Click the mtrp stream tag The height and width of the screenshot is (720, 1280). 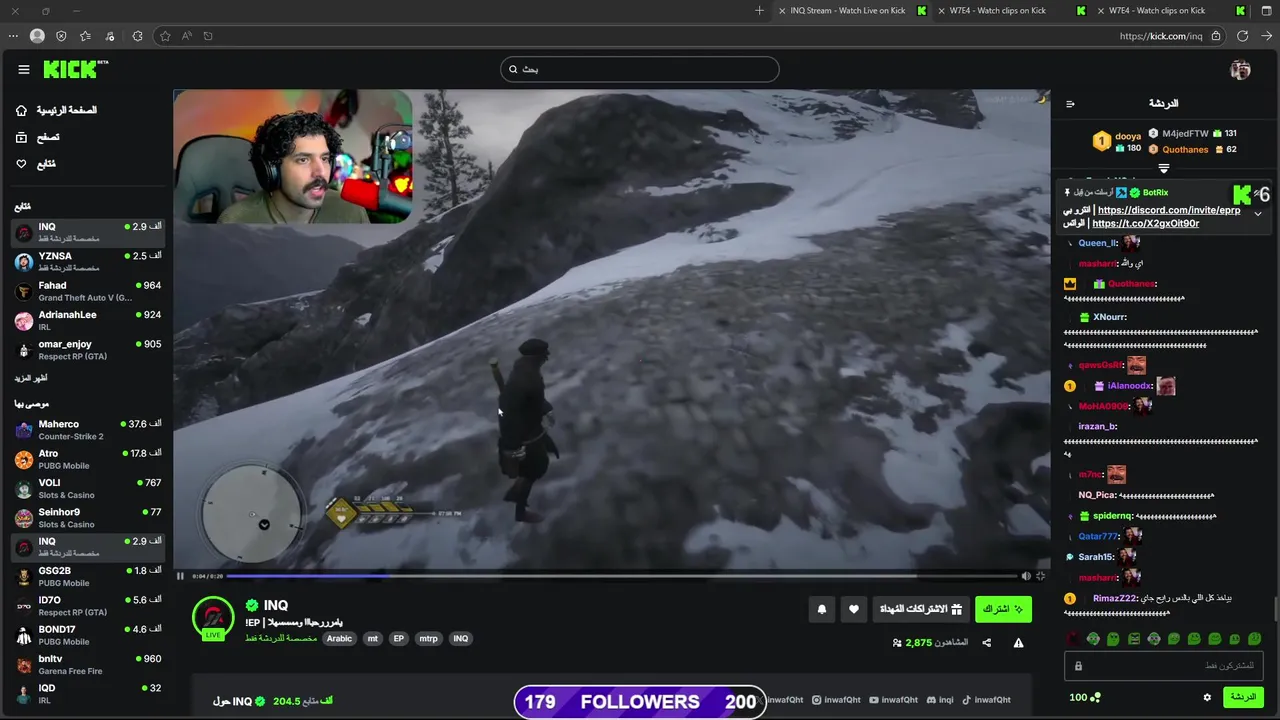click(428, 638)
